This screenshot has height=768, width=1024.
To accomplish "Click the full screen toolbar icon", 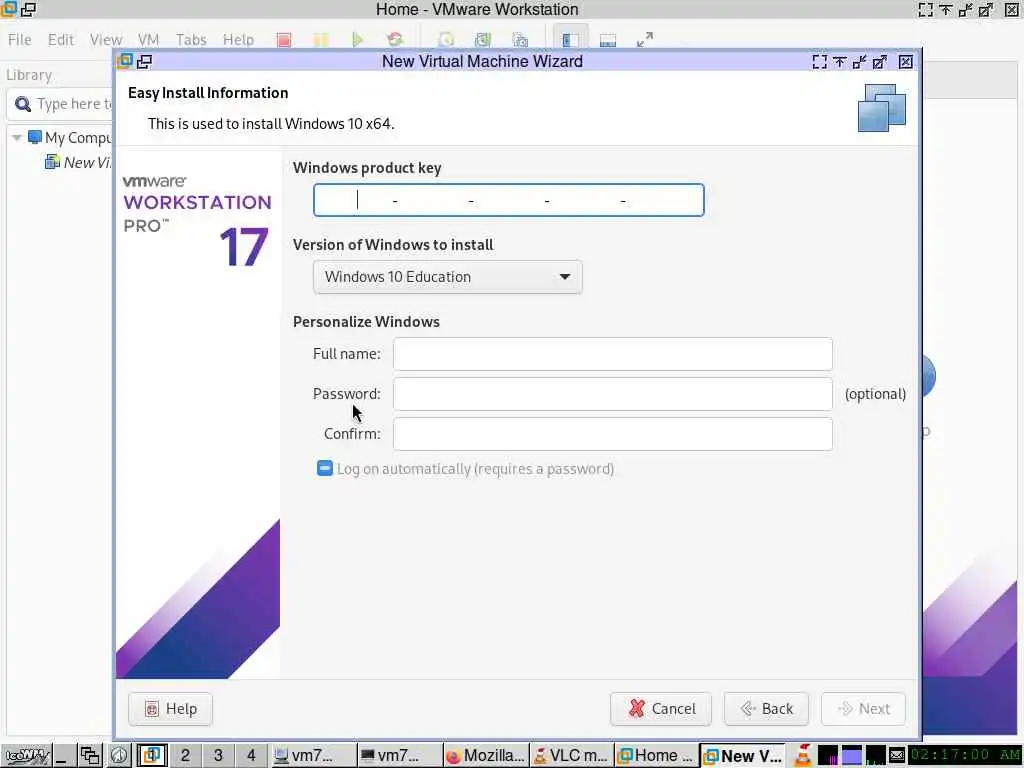I will tap(645, 40).
